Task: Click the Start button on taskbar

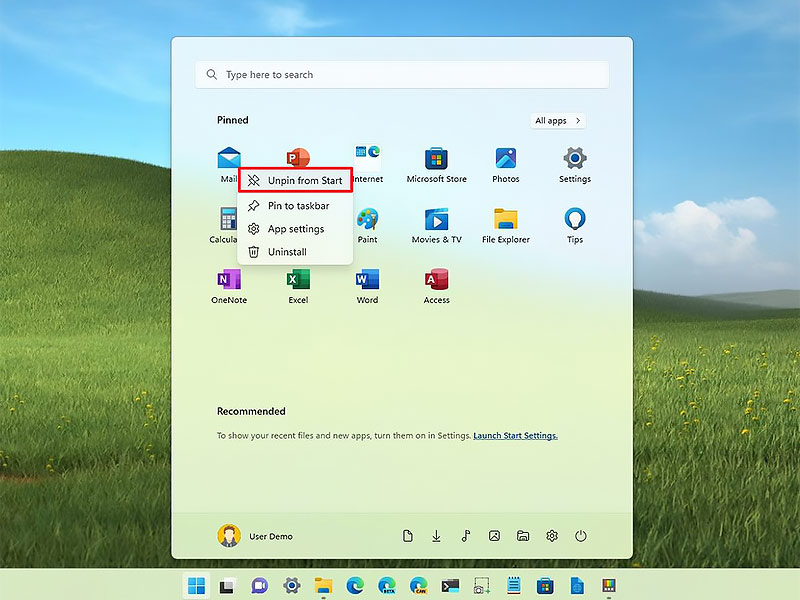Action: (x=196, y=585)
